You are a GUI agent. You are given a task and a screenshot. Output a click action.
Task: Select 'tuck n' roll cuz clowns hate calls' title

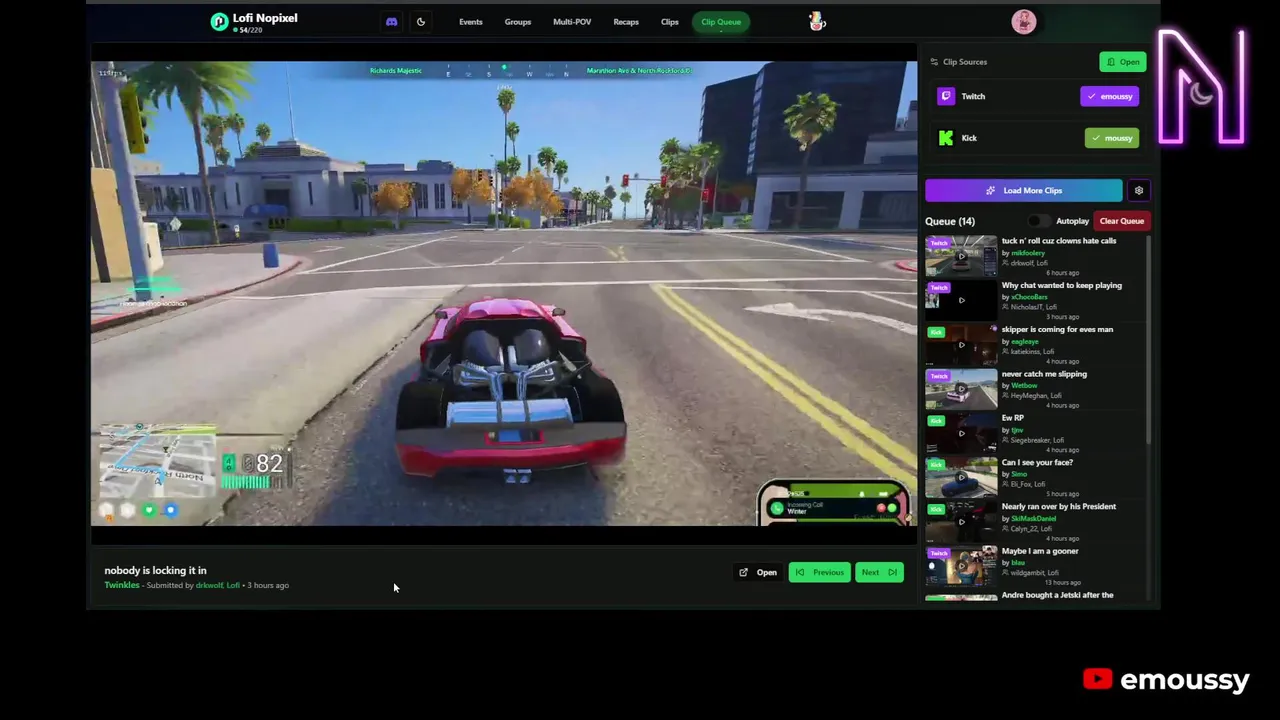1059,241
